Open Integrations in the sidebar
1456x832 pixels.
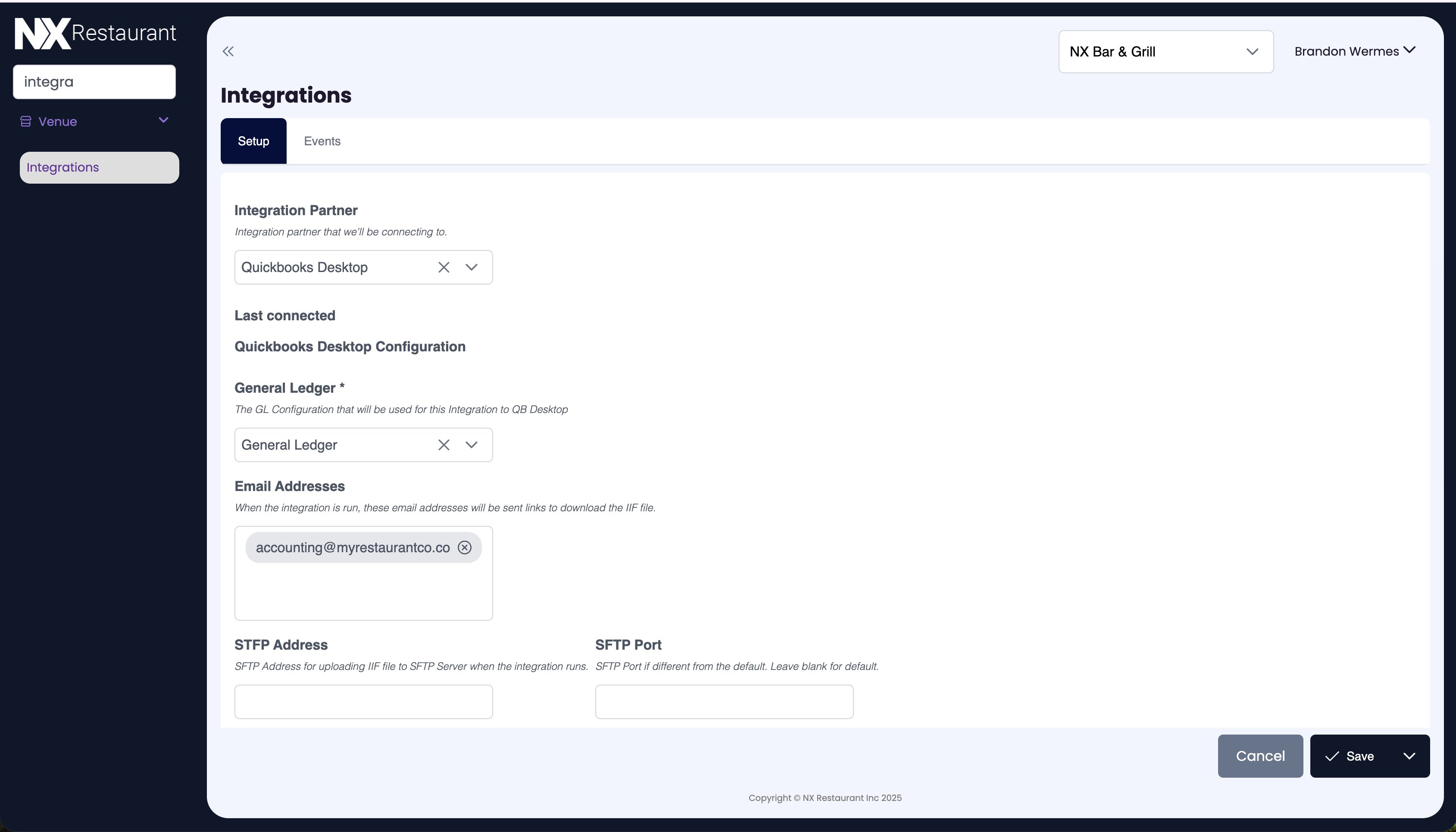tap(100, 167)
